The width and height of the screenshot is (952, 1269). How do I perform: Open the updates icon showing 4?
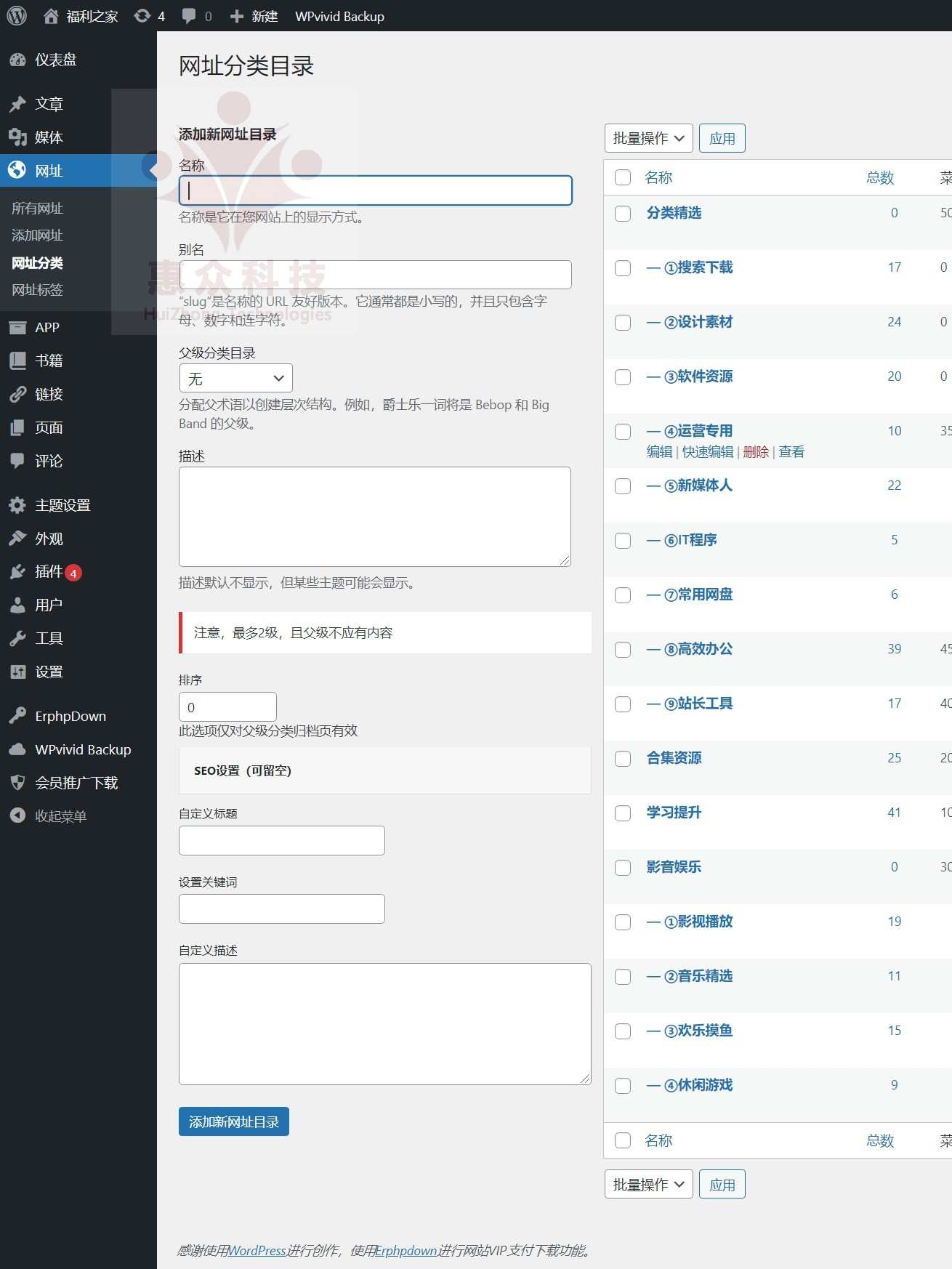142,16
